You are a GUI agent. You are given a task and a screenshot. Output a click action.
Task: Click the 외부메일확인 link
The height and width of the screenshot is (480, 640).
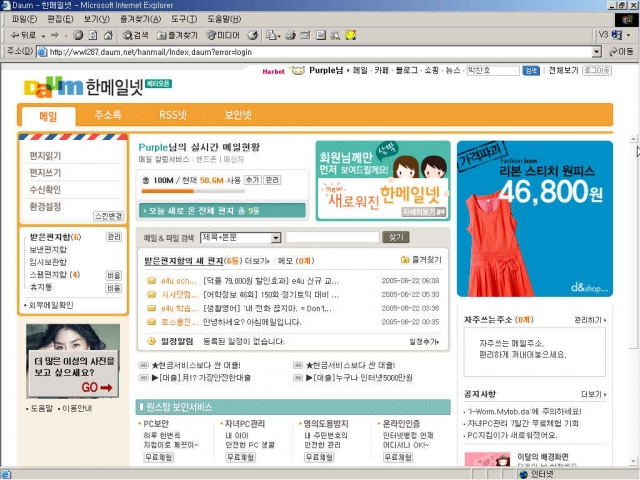pyautogui.click(x=51, y=305)
